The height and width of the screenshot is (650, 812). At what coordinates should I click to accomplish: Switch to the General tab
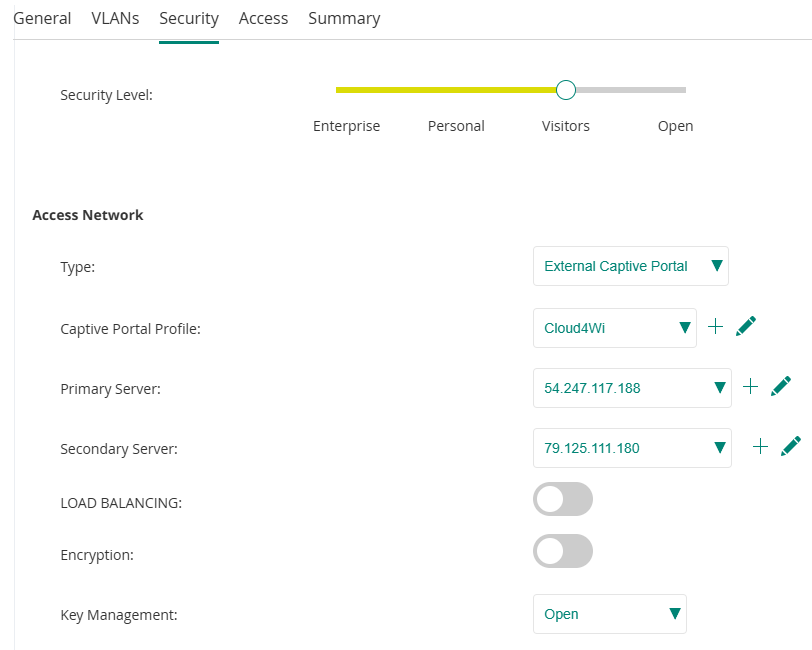pyautogui.click(x=42, y=18)
